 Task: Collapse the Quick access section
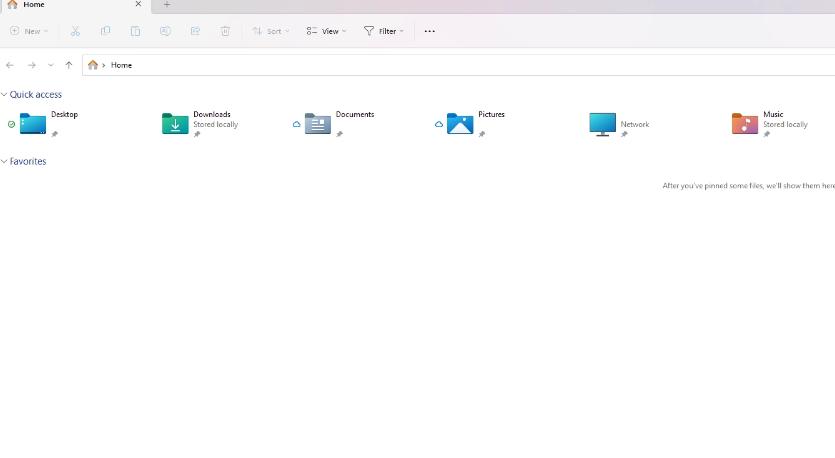pos(4,95)
